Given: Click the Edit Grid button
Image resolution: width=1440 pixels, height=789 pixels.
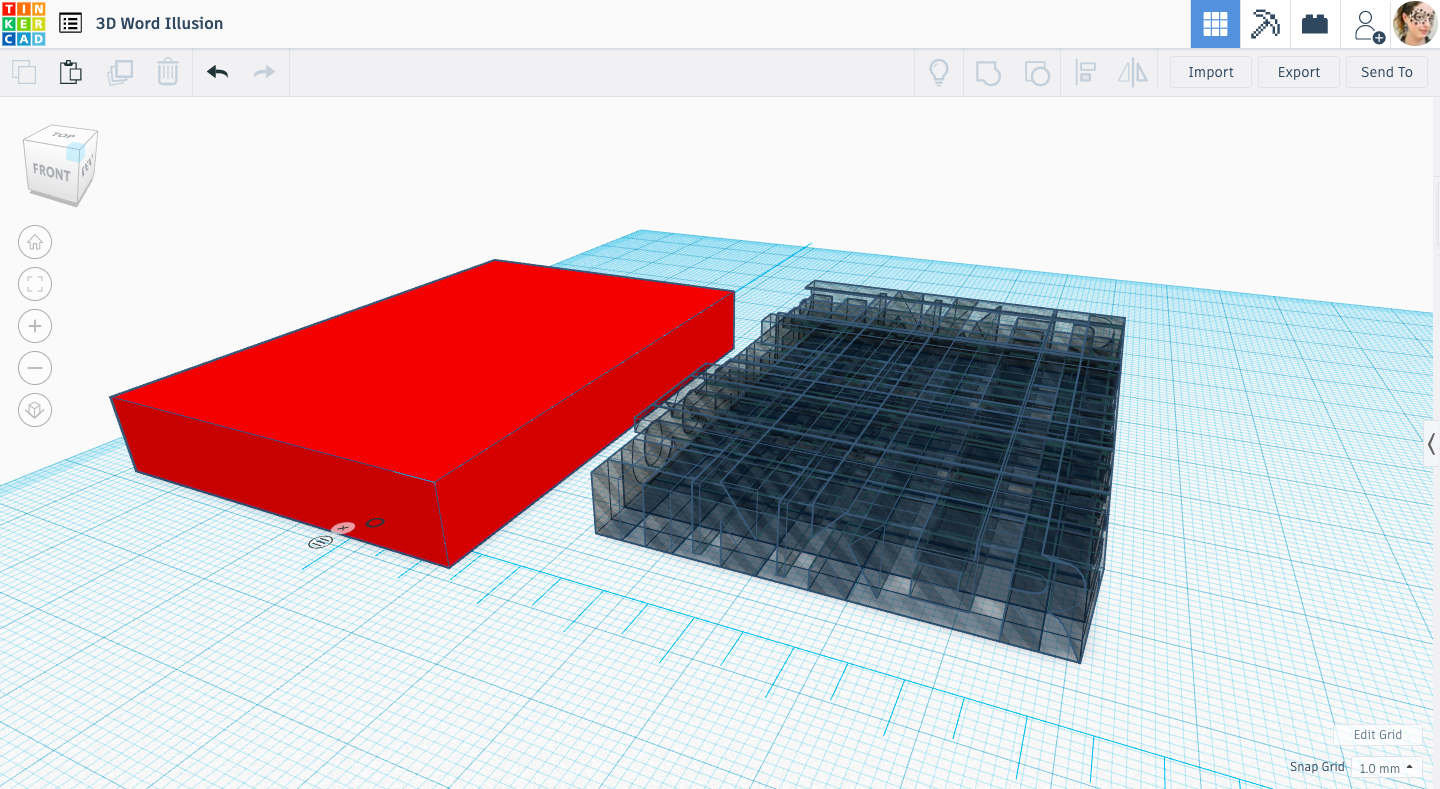Looking at the screenshot, I should [x=1377, y=734].
